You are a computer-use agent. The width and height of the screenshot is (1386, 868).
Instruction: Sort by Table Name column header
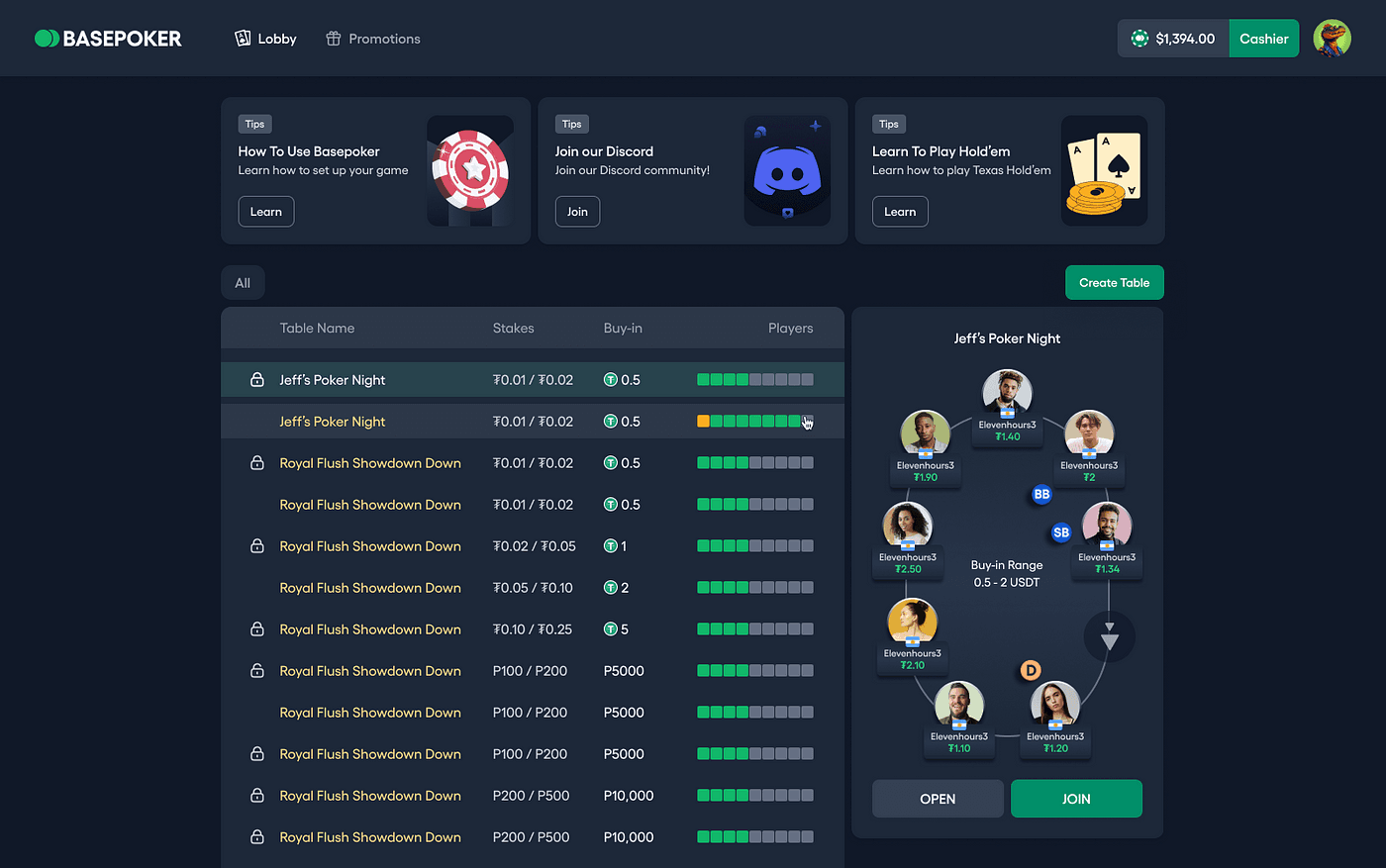pyautogui.click(x=317, y=328)
